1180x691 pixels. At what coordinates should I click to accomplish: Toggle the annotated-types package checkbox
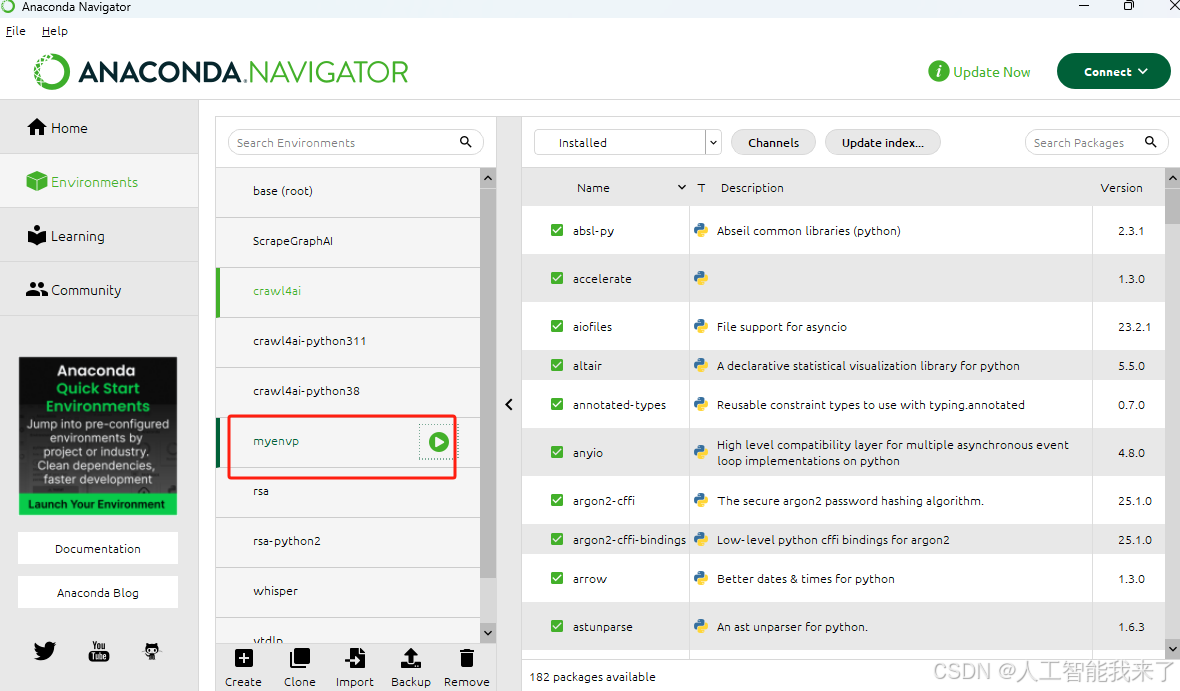point(557,404)
